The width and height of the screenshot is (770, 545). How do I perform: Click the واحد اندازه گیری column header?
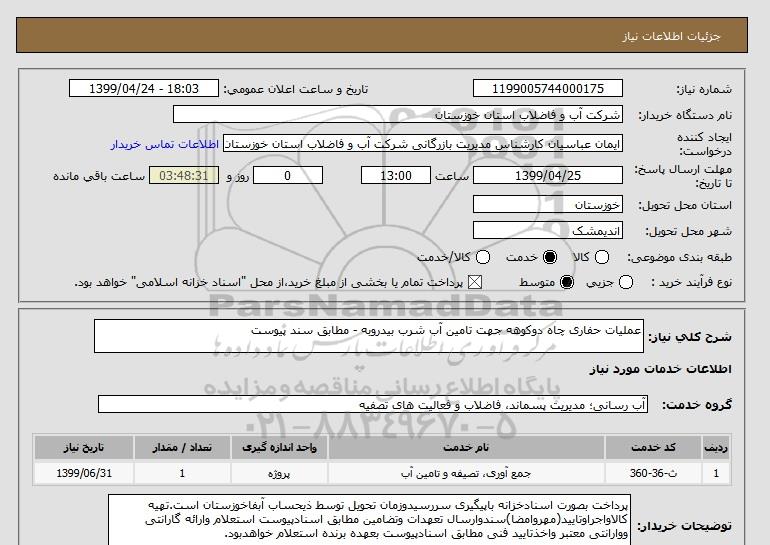(279, 448)
